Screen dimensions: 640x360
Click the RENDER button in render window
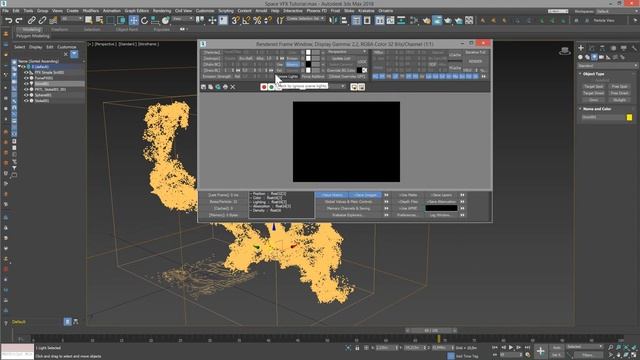(475, 62)
